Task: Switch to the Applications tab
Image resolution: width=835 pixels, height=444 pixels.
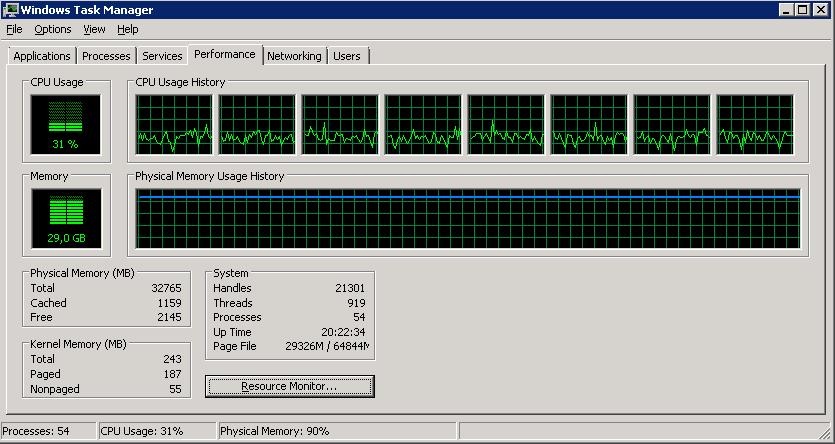Action: coord(42,56)
